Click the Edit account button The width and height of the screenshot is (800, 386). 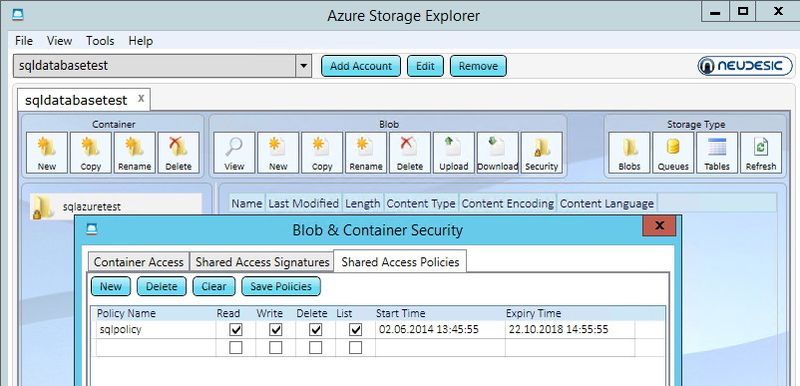[x=425, y=66]
